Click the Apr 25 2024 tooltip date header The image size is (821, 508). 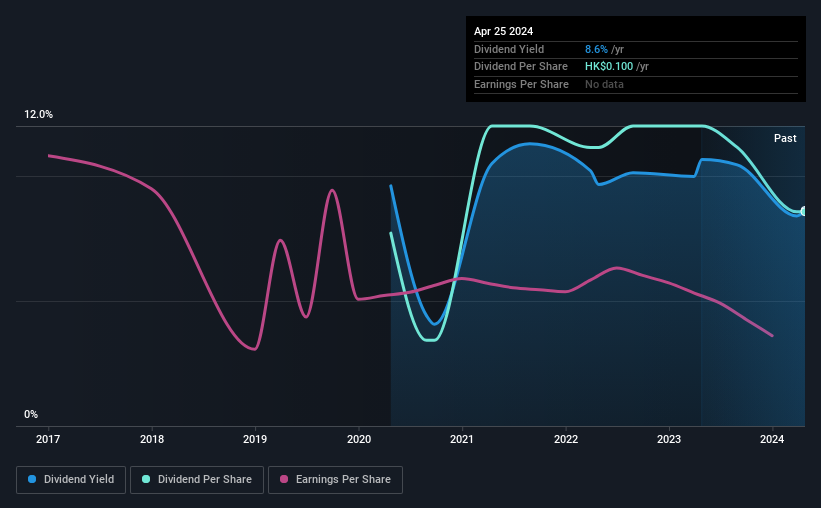pyautogui.click(x=503, y=31)
